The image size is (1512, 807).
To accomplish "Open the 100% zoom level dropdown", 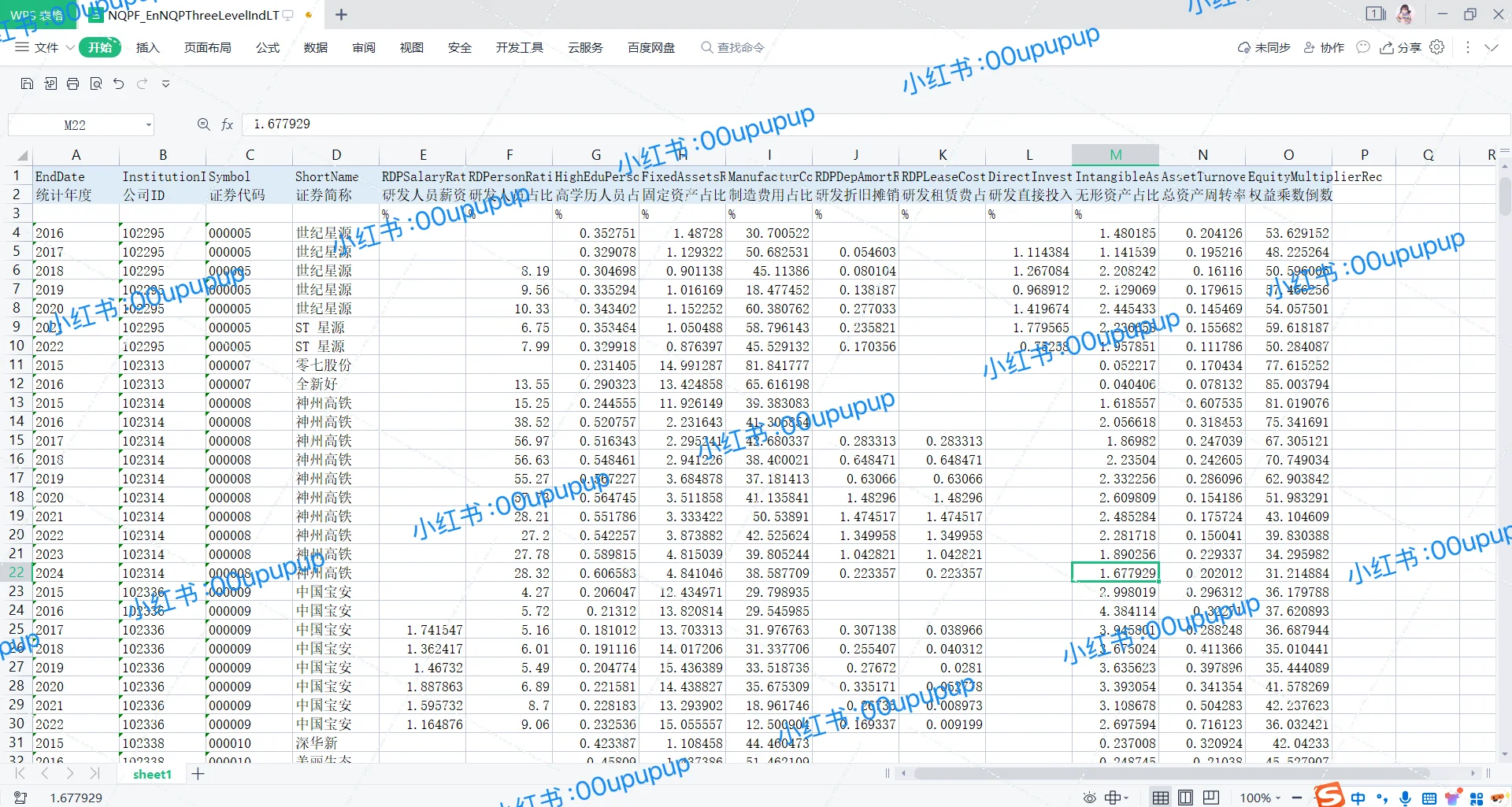I will [x=1260, y=798].
